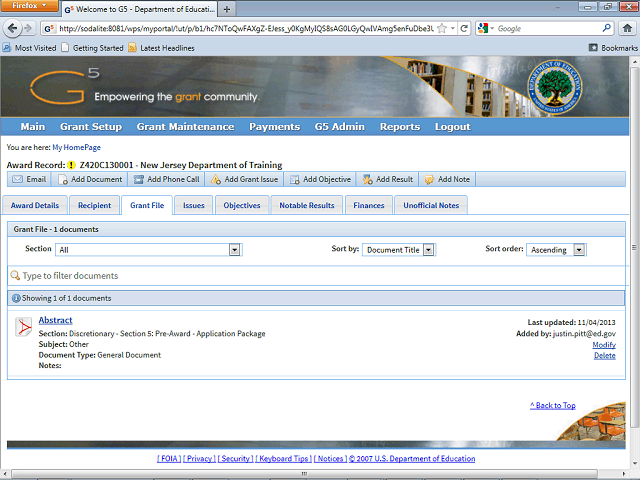This screenshot has width=640, height=480.
Task: Click the yellow alert icon beside Award Record
Action: [x=71, y=165]
